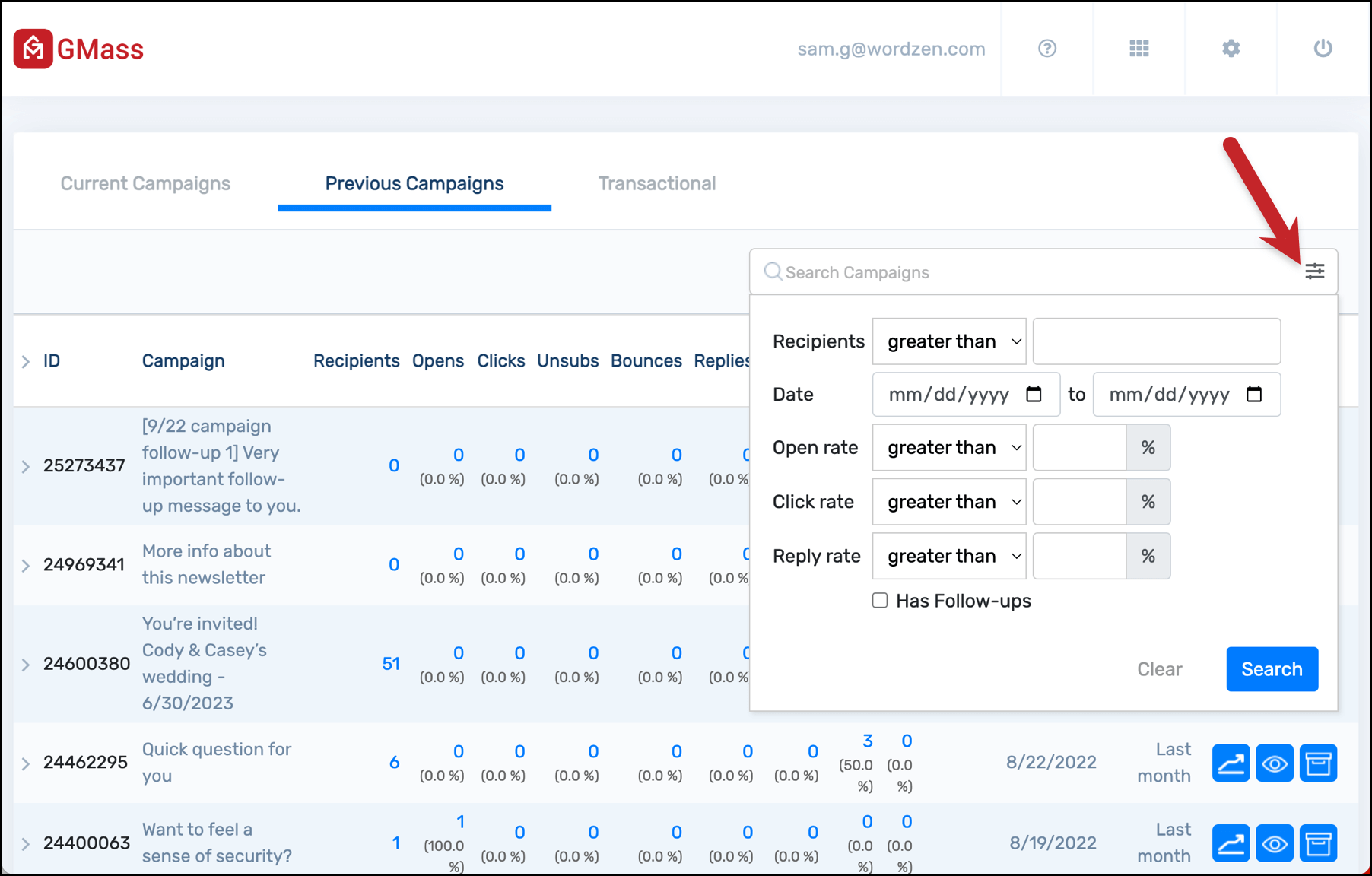
Task: Click the Click rate percent input
Action: click(1079, 502)
